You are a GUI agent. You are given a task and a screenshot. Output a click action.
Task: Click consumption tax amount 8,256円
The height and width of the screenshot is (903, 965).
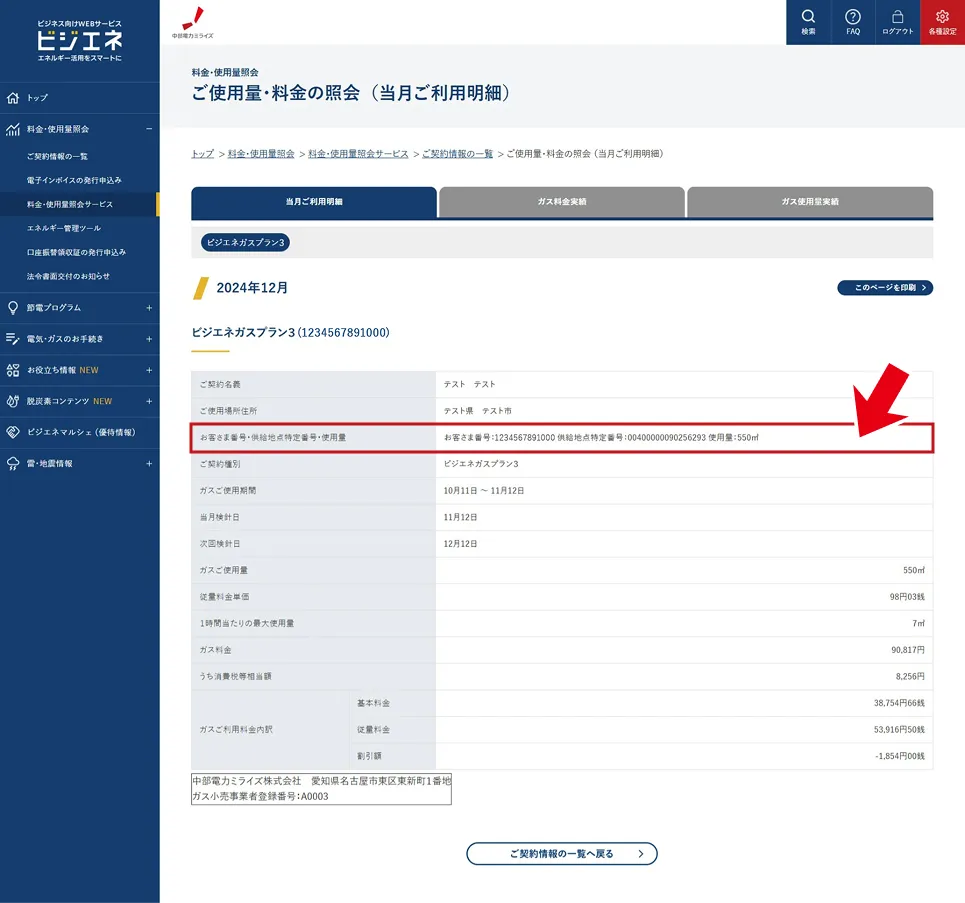pos(910,676)
